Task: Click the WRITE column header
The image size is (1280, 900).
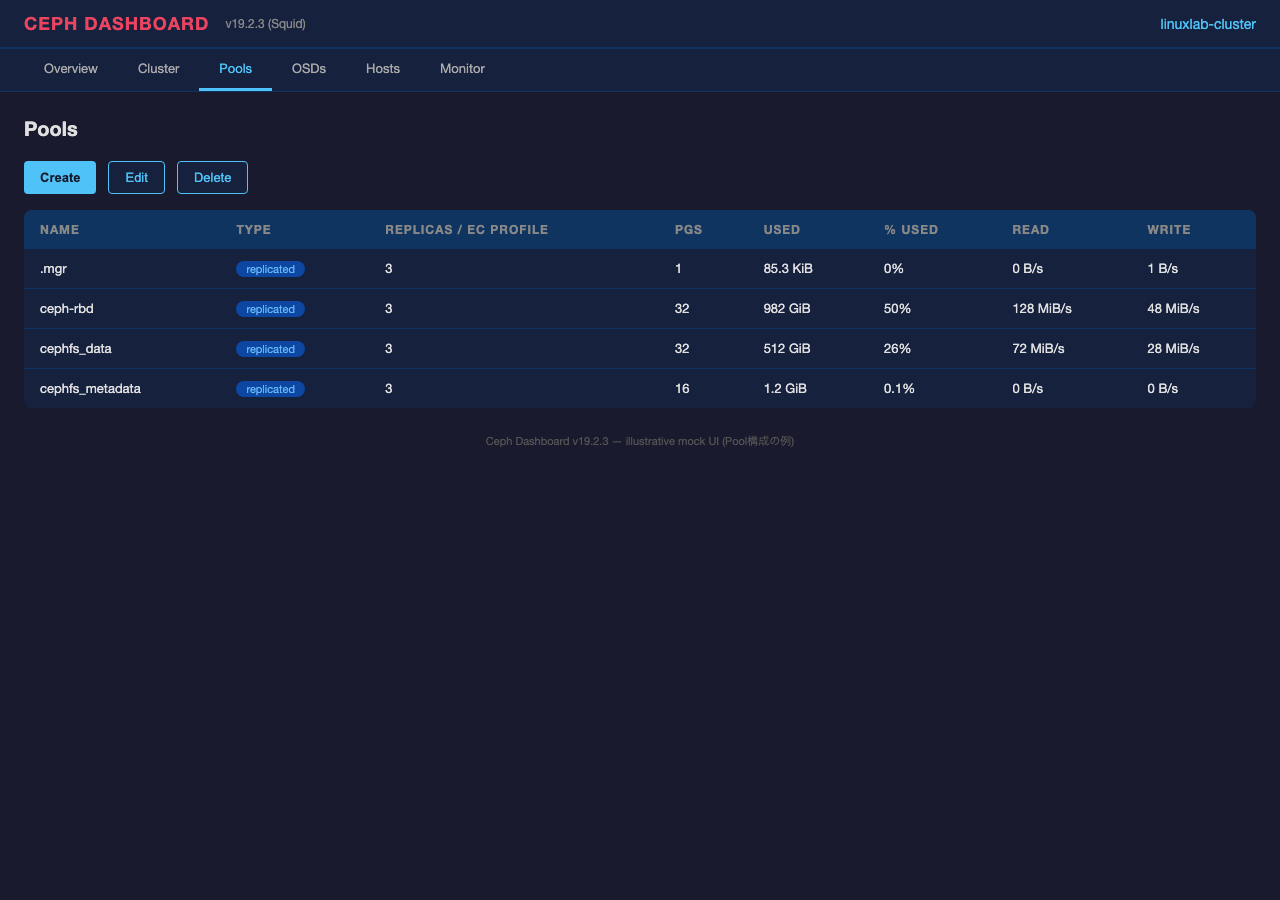Action: [1168, 229]
